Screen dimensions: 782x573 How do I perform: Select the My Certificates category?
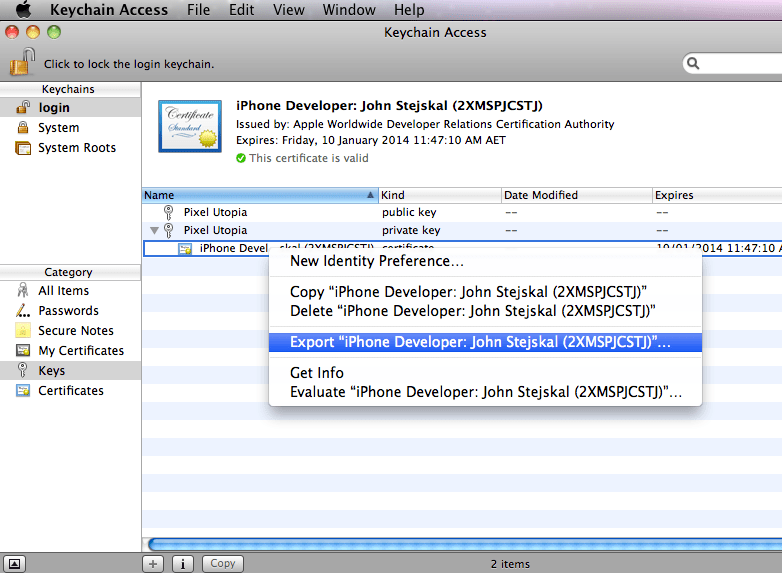[70, 350]
